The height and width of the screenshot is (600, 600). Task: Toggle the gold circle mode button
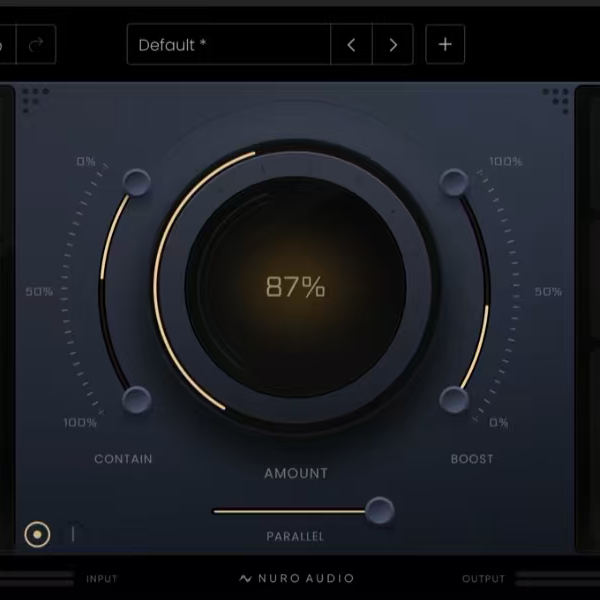[x=37, y=534]
